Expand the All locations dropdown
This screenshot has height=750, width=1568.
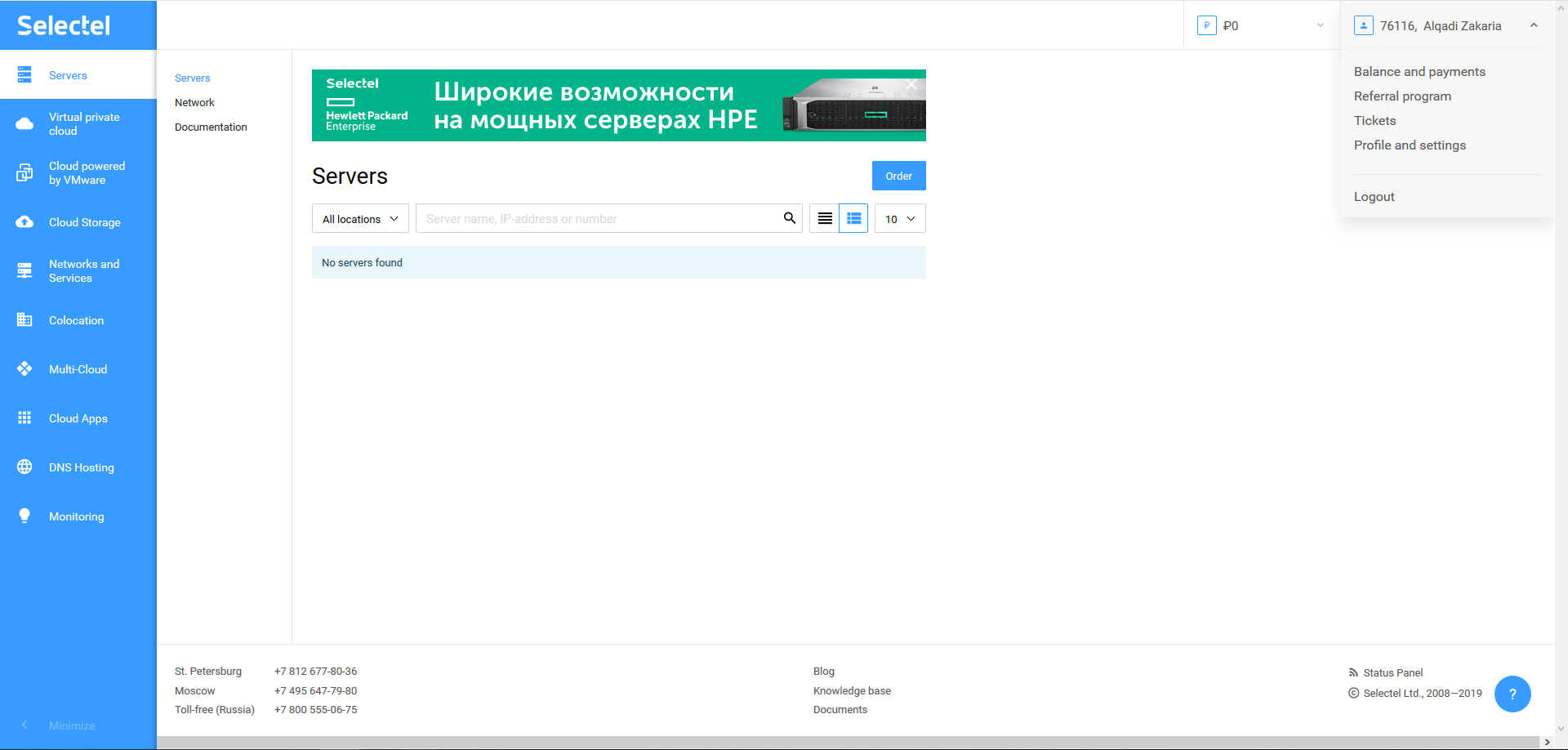pos(360,219)
